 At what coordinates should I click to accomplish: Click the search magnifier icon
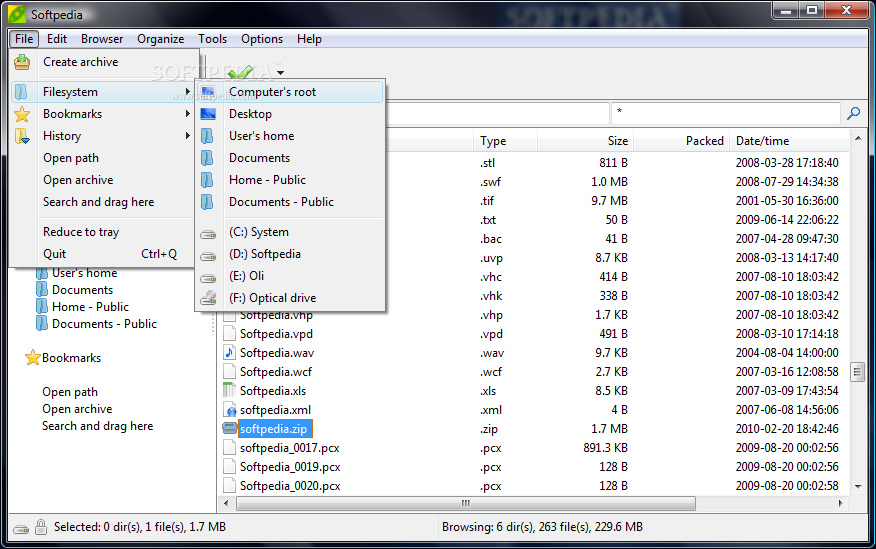(x=854, y=113)
